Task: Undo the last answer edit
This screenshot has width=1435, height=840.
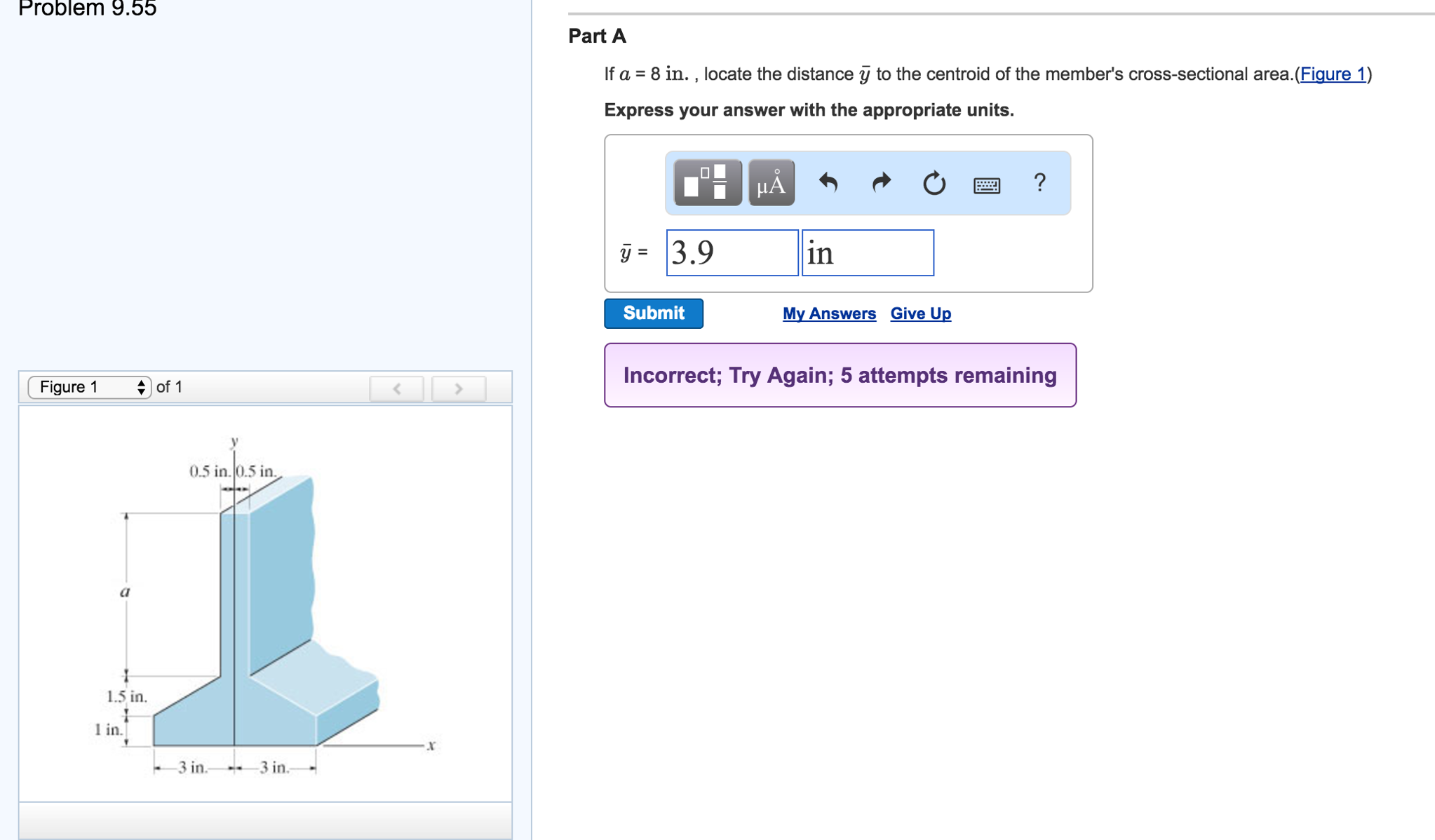Action: (x=828, y=184)
